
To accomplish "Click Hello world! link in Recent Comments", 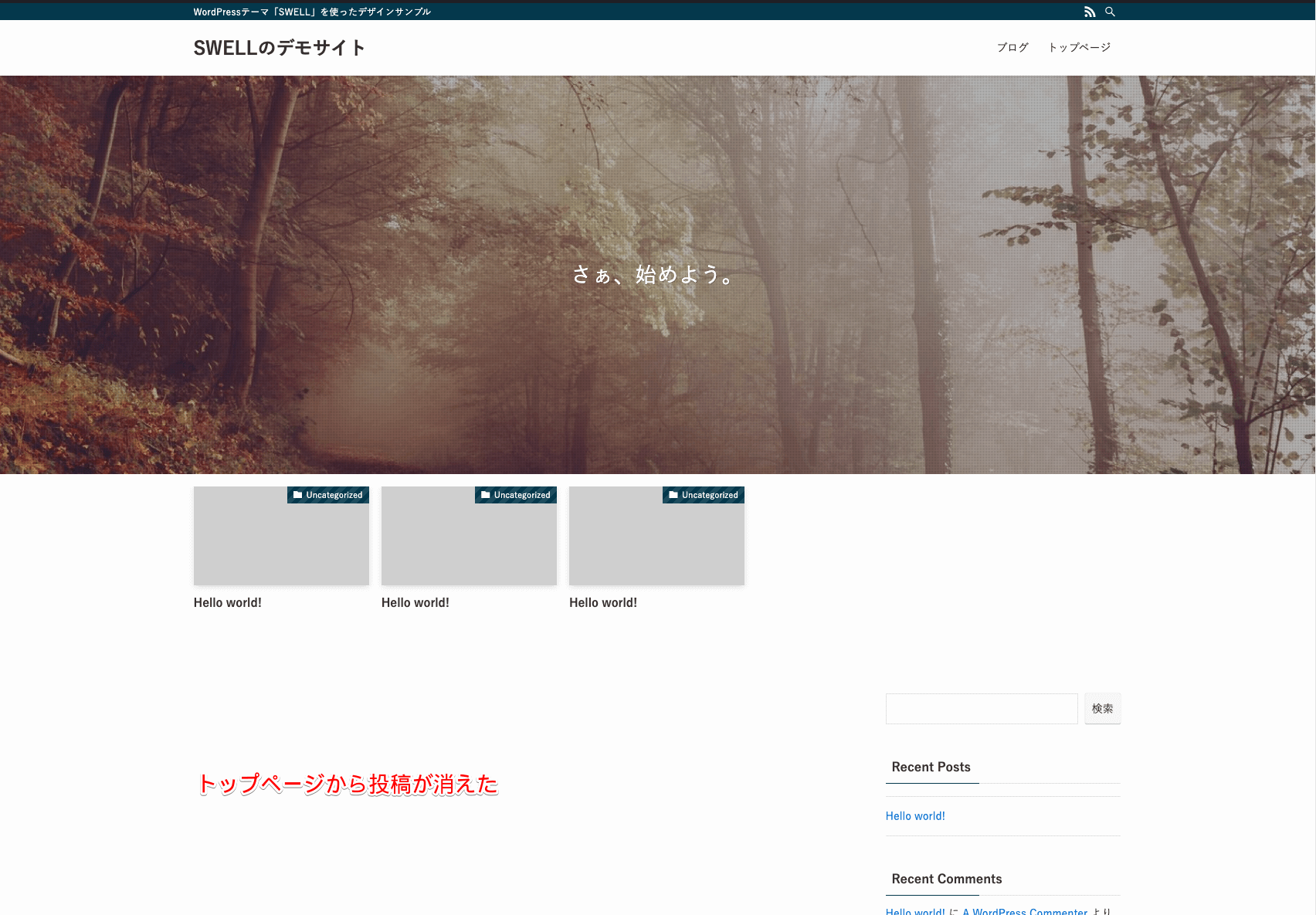I will 914,911.
